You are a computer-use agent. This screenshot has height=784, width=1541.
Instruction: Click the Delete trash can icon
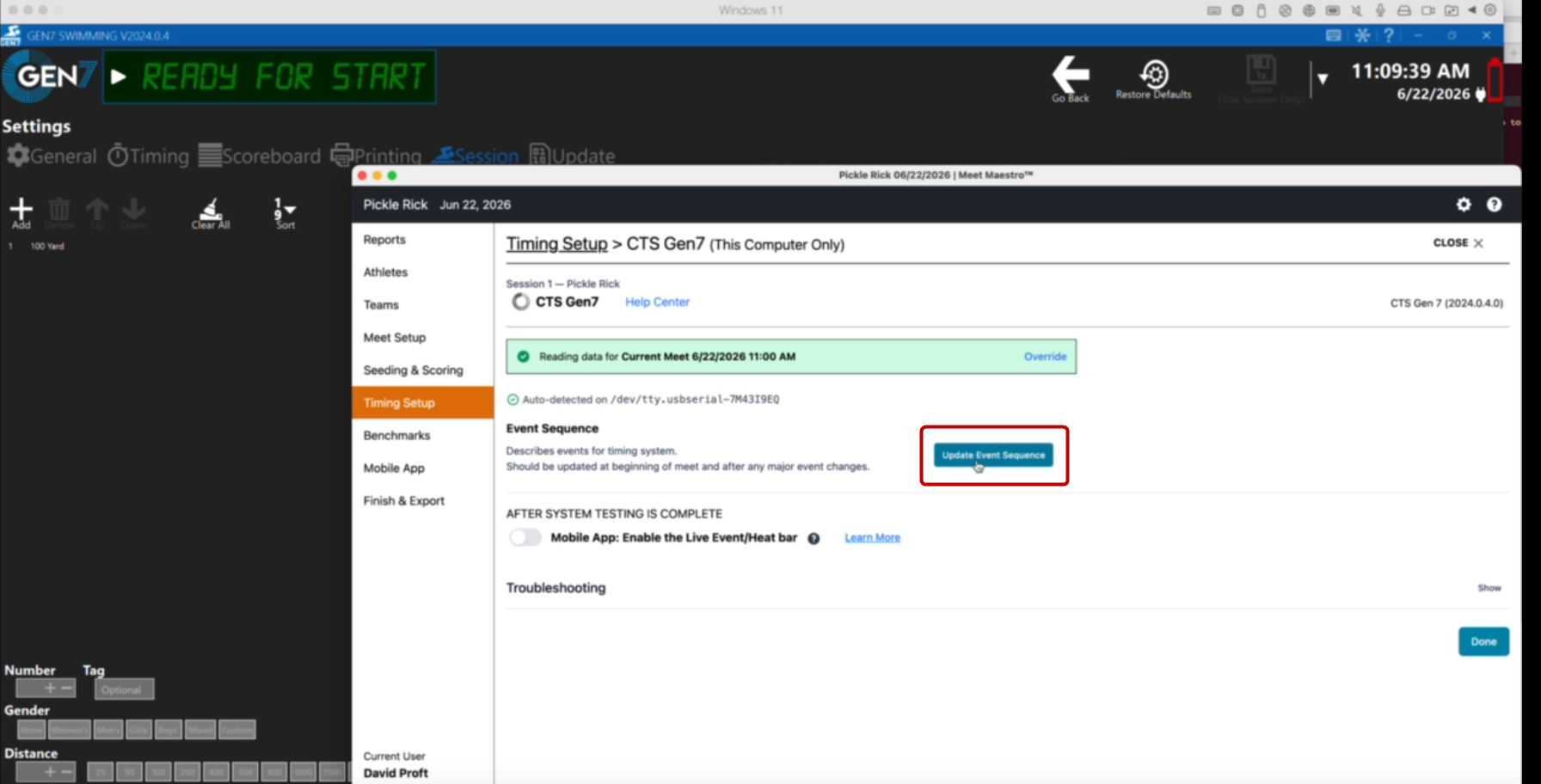coord(59,209)
